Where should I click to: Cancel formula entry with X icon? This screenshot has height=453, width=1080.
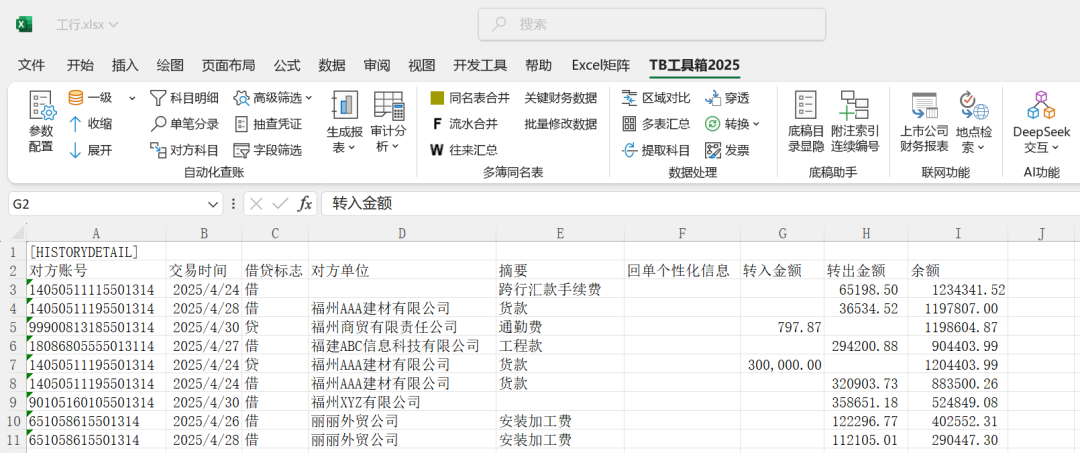[x=256, y=204]
